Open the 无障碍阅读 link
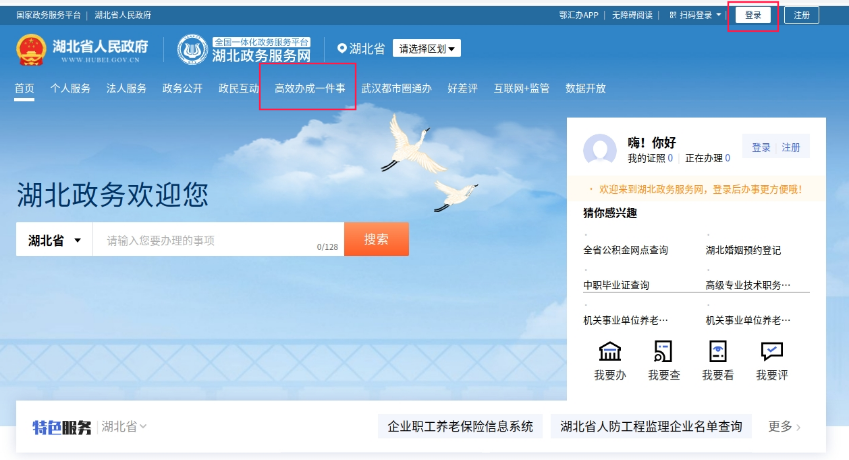Screen dimensions: 849x460 coord(632,15)
